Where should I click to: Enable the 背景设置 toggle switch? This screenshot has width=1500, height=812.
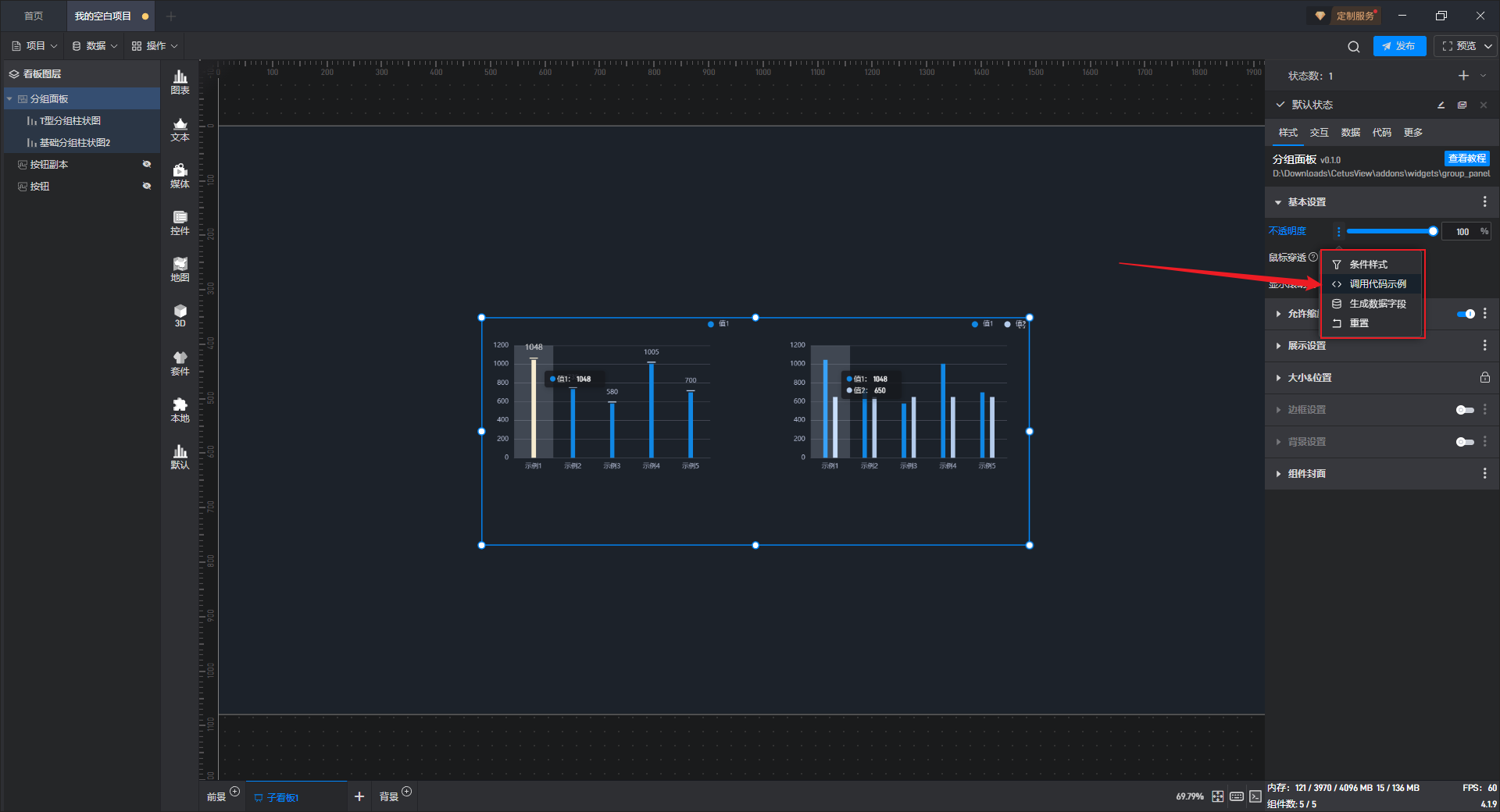[x=1464, y=442]
